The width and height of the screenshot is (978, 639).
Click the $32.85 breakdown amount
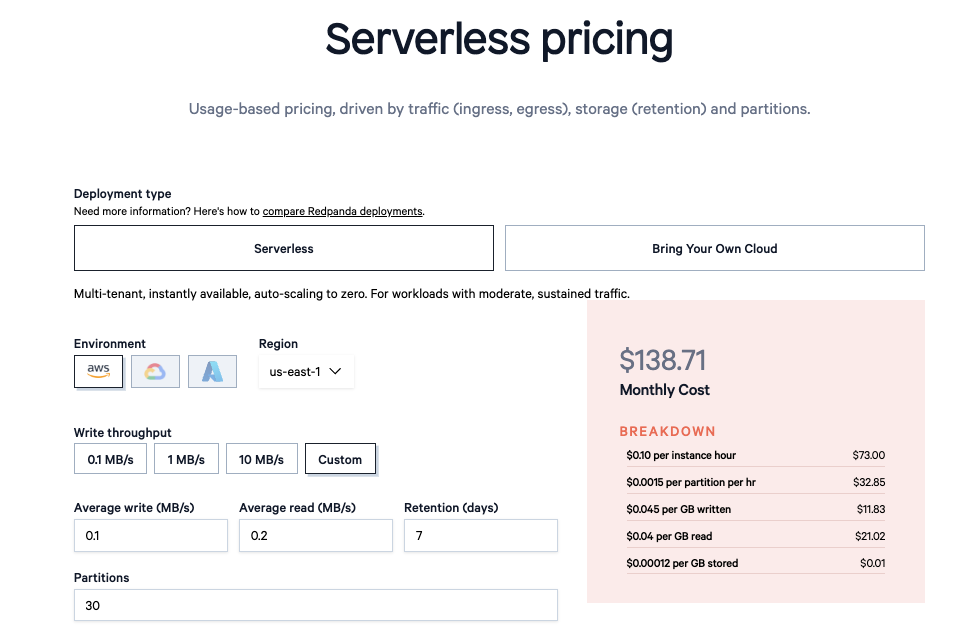click(x=869, y=482)
